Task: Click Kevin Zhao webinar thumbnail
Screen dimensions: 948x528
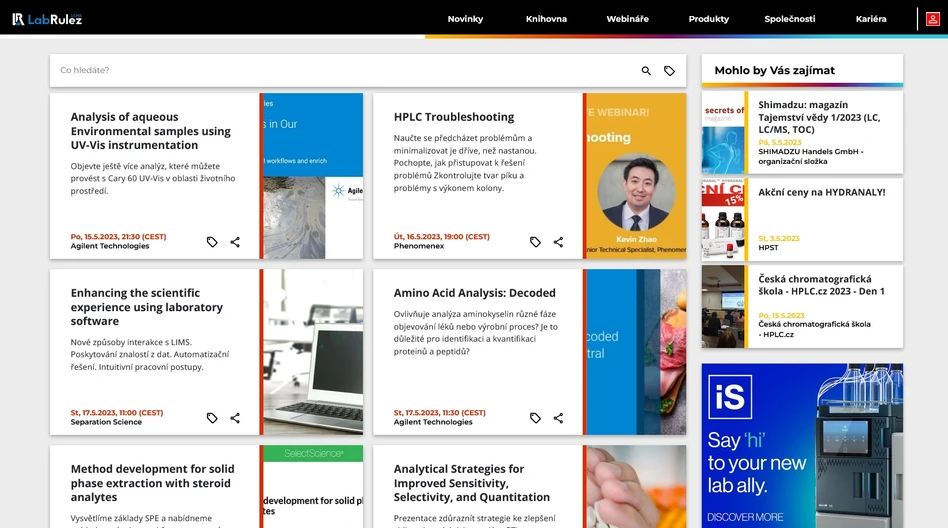Action: 636,176
